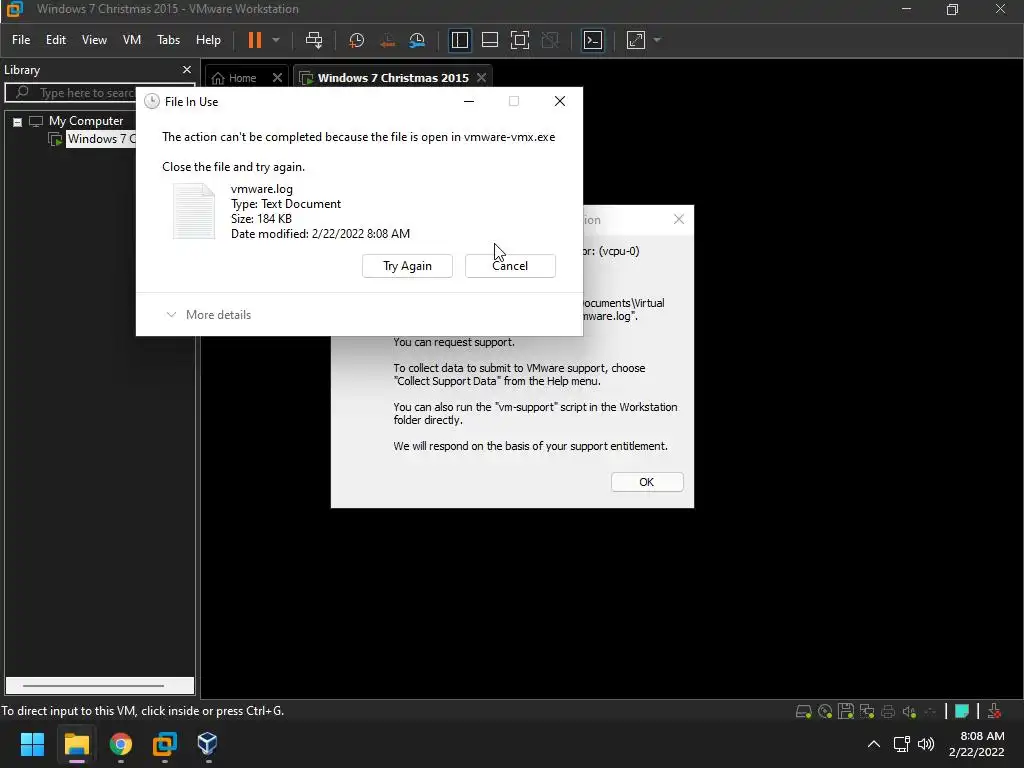Show hidden system tray icons

point(874,744)
